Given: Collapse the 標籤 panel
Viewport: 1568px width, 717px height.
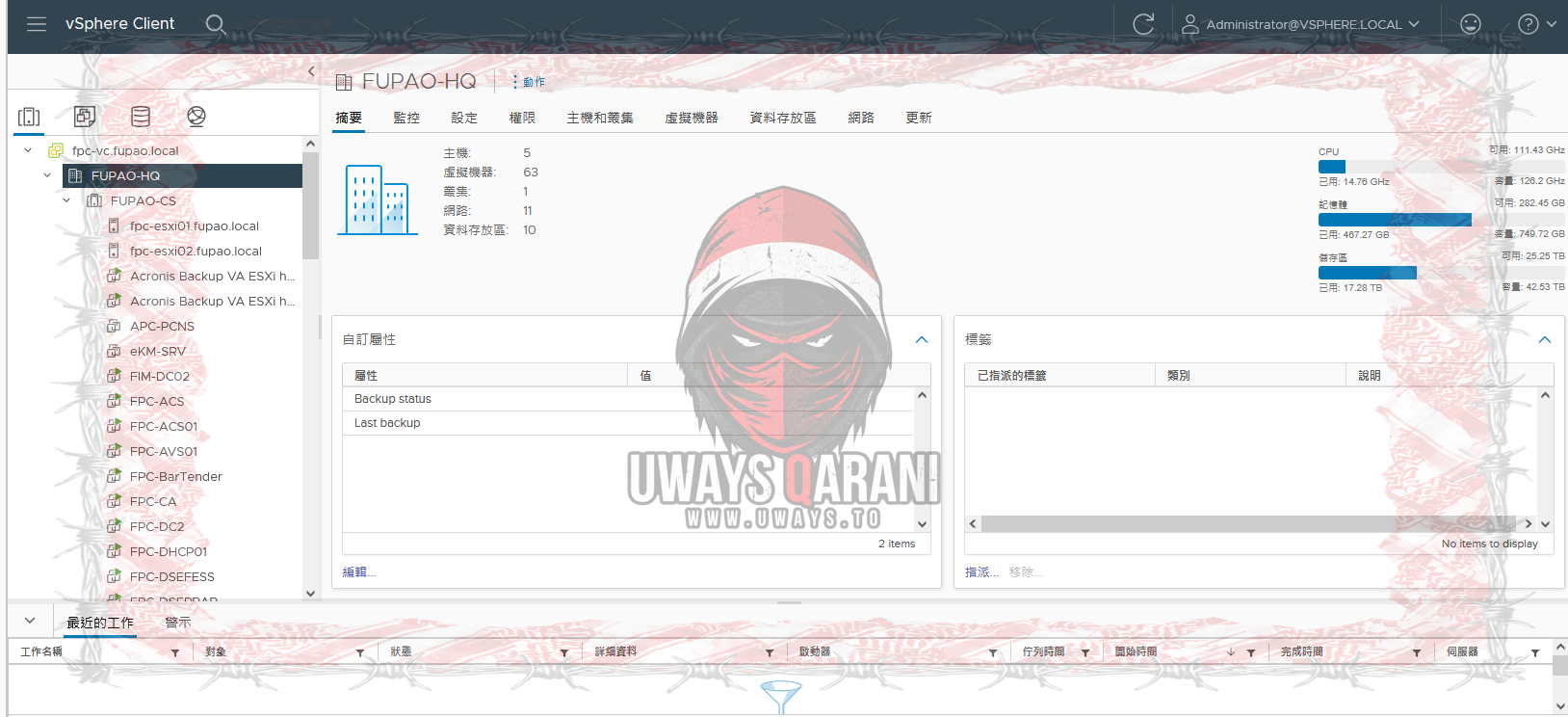Looking at the screenshot, I should click(1545, 339).
